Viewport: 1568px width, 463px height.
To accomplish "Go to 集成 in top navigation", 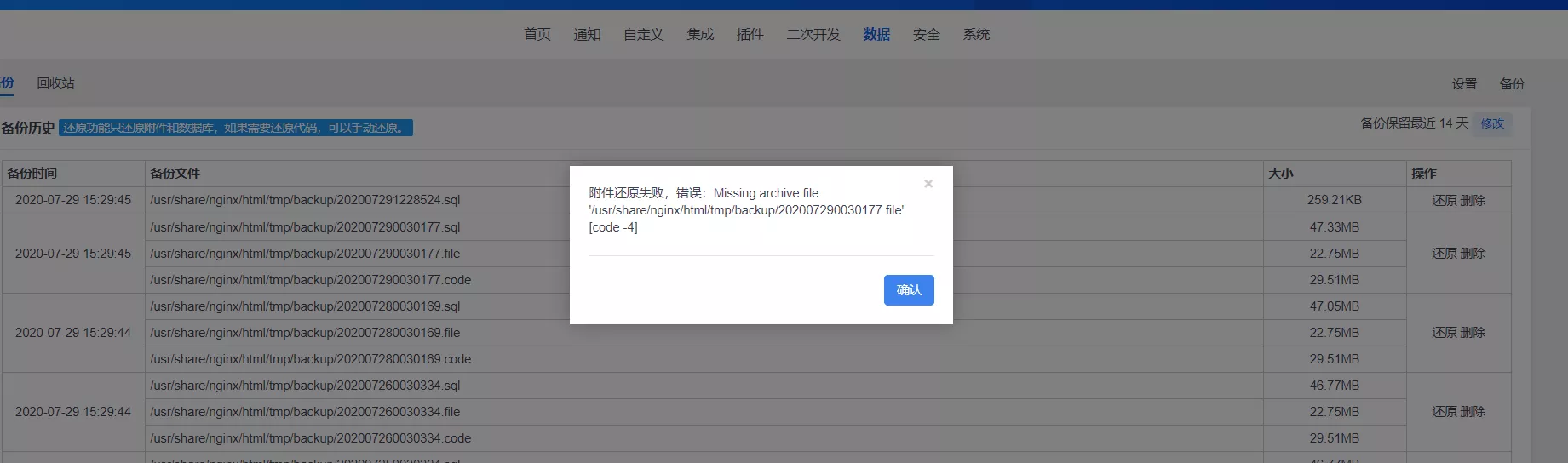I will click(700, 34).
